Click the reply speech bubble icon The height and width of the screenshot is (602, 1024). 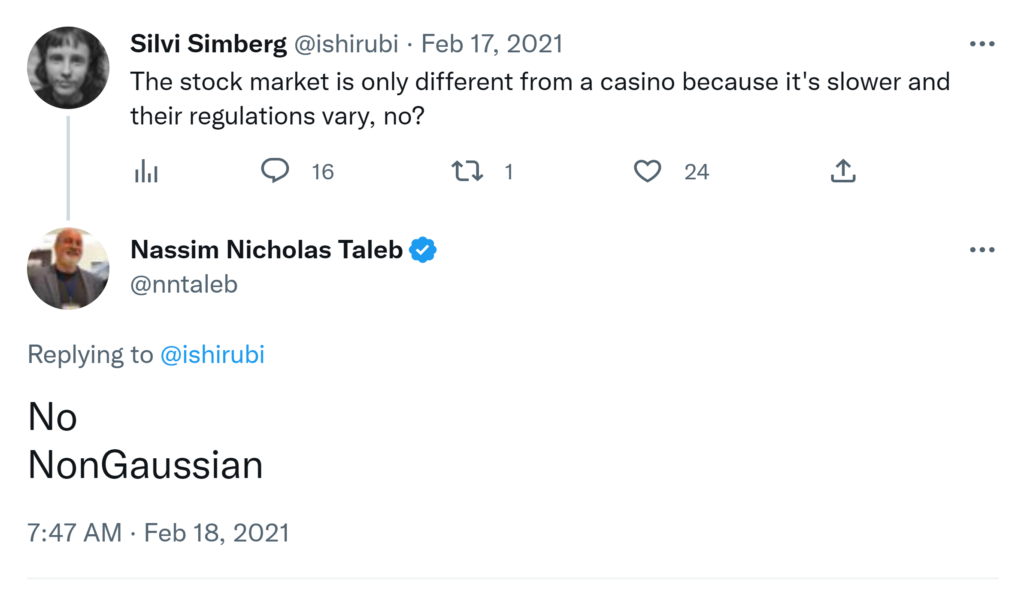275,171
